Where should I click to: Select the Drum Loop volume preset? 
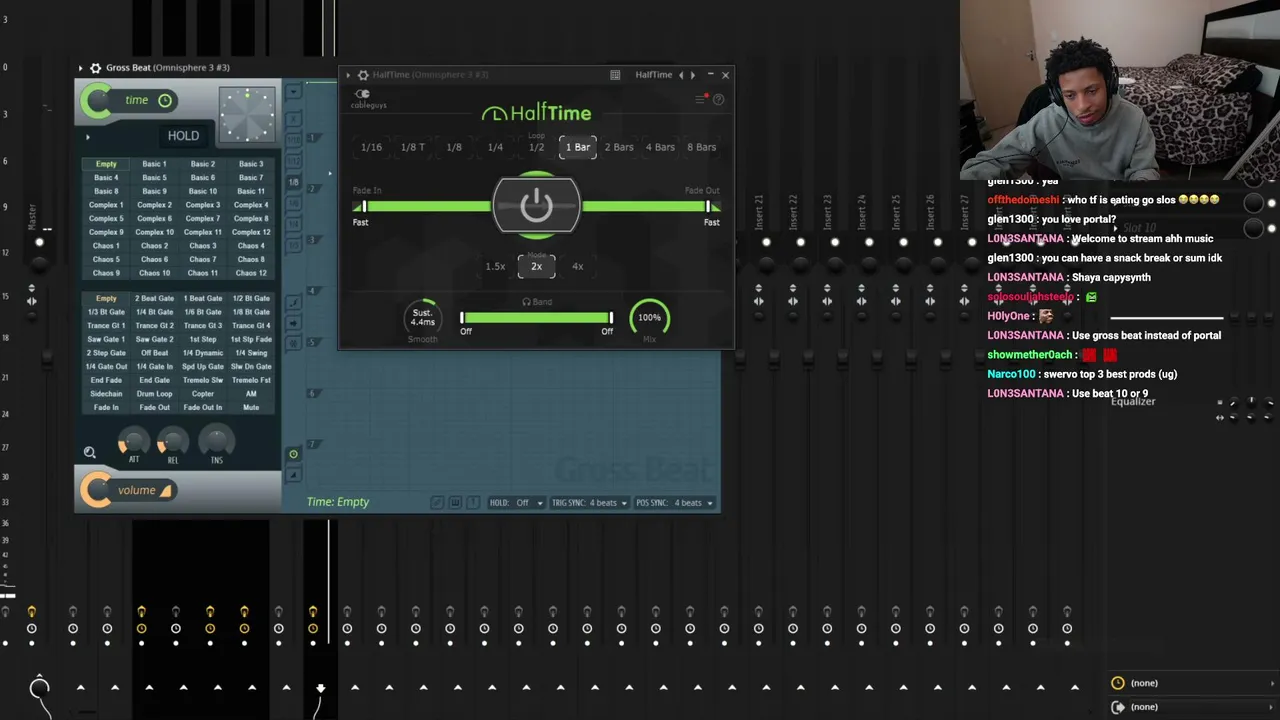[154, 394]
